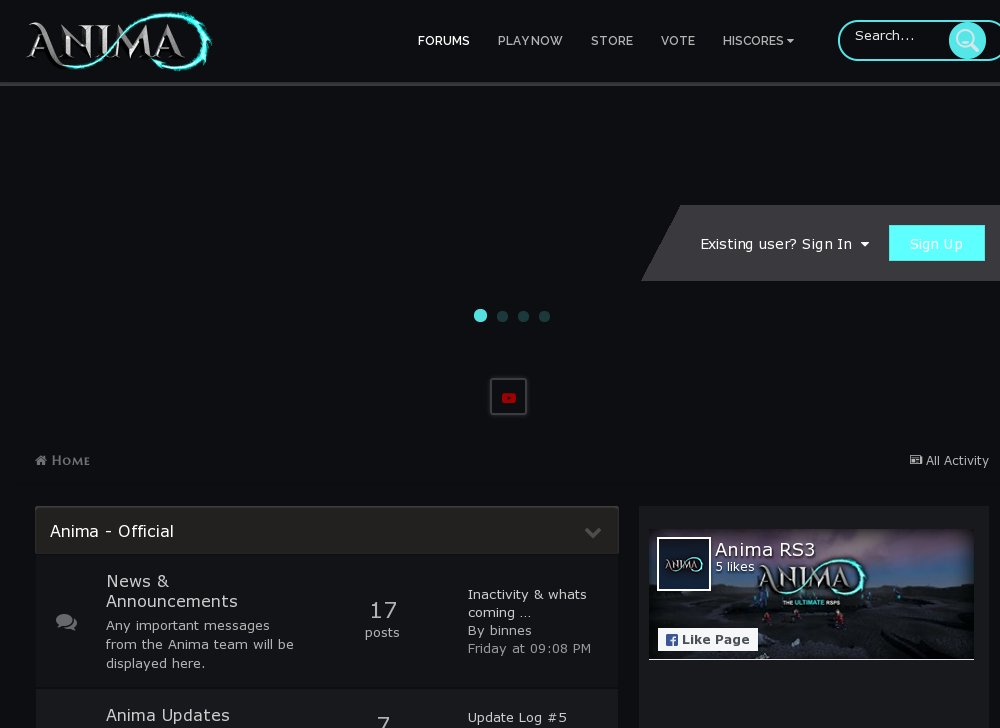This screenshot has height=728, width=1000.
Task: Click the Home breadcrumb link
Action: (62, 460)
